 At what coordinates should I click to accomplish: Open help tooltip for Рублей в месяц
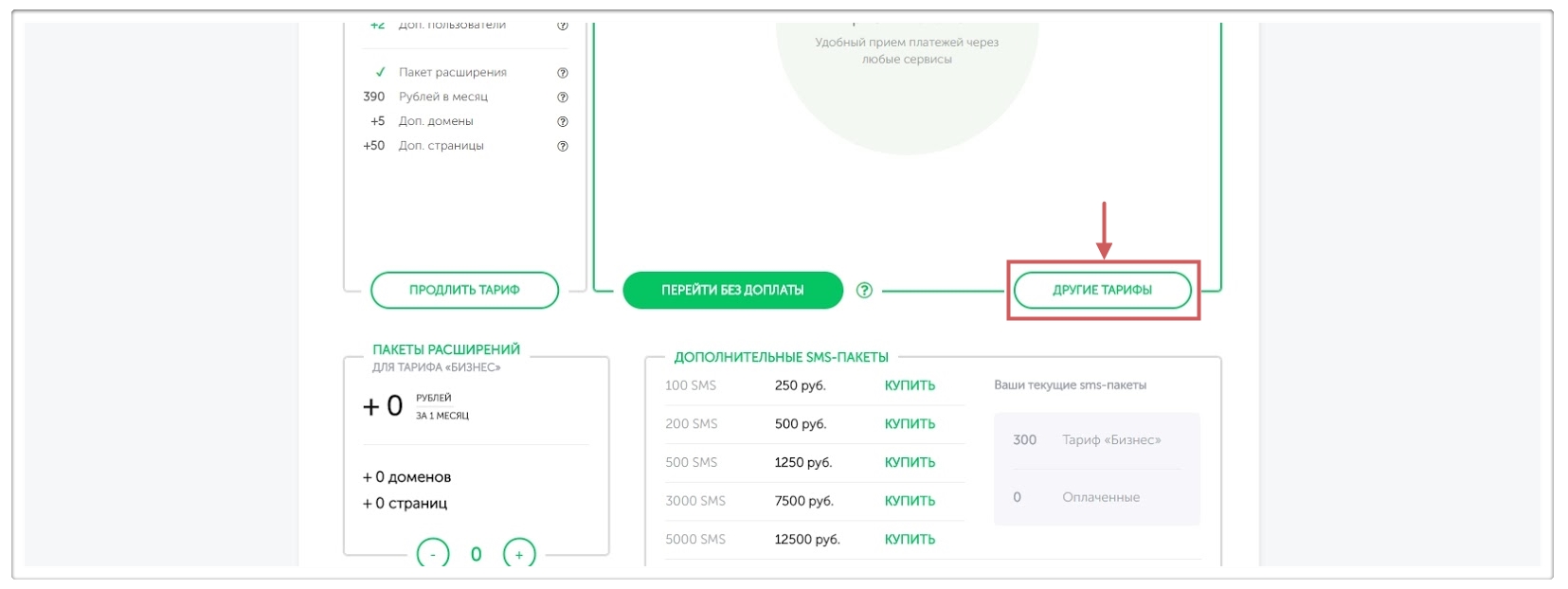point(563,98)
